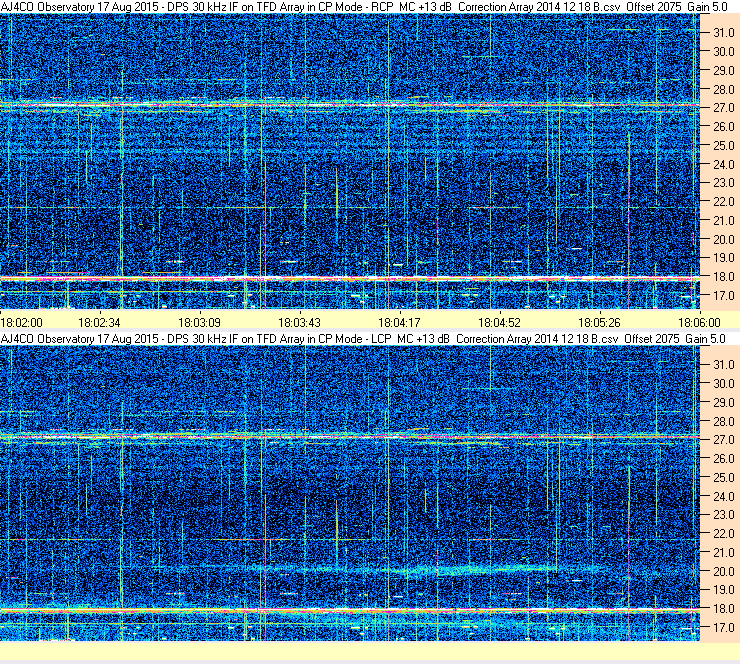Image resolution: width=740 pixels, height=664 pixels.
Task: Click 29.0 on the LCP frequency axis
Action: (x=723, y=403)
